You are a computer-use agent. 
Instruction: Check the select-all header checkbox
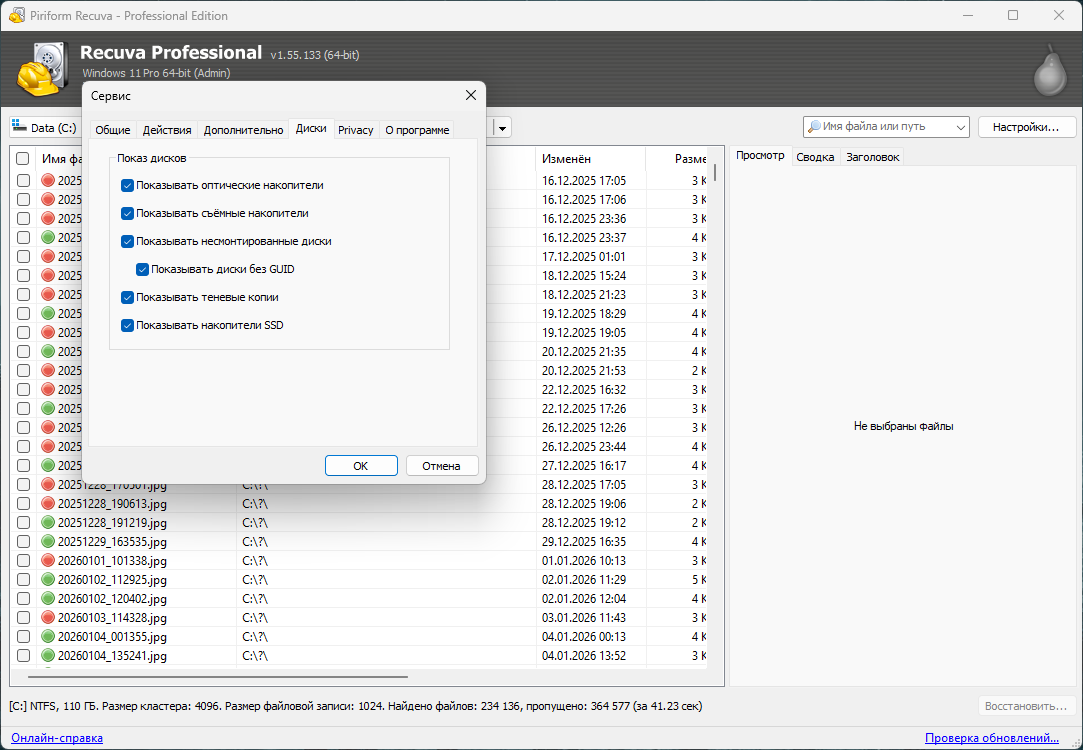23,159
